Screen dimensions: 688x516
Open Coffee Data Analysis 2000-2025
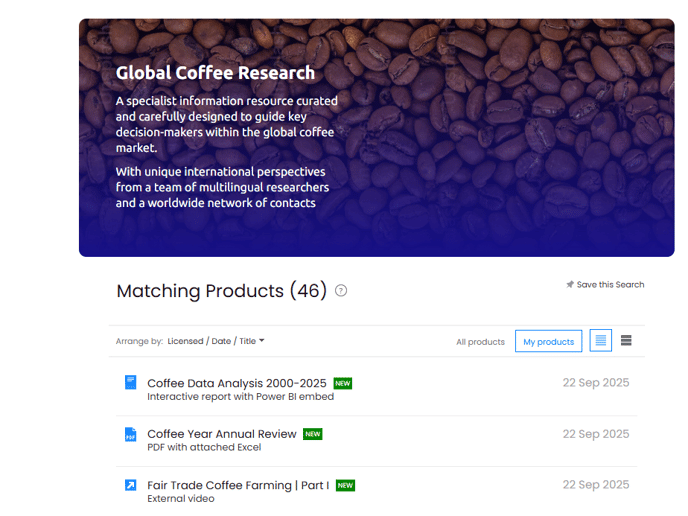237,383
